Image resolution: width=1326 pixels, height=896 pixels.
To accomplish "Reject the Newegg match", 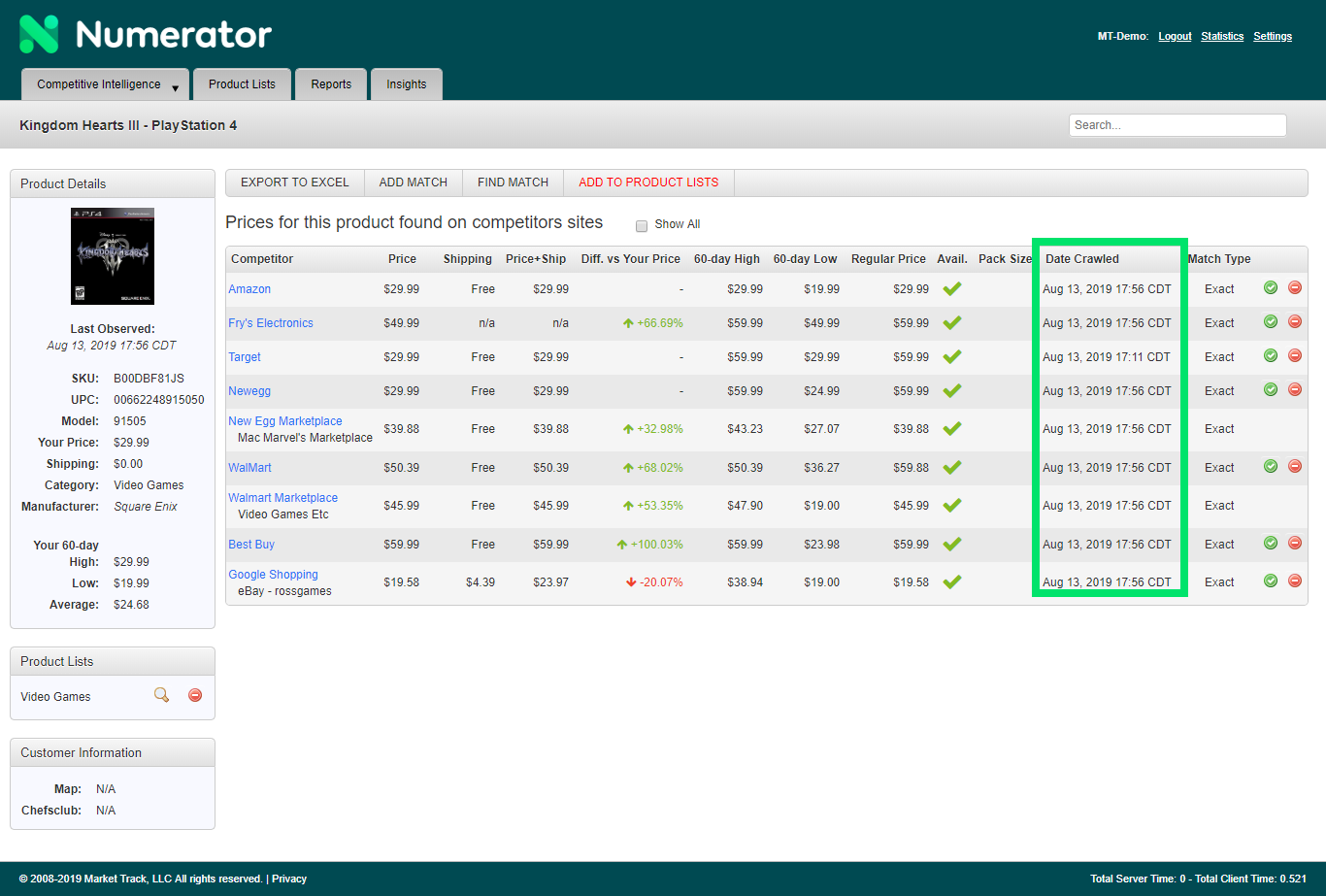I will pyautogui.click(x=1295, y=390).
